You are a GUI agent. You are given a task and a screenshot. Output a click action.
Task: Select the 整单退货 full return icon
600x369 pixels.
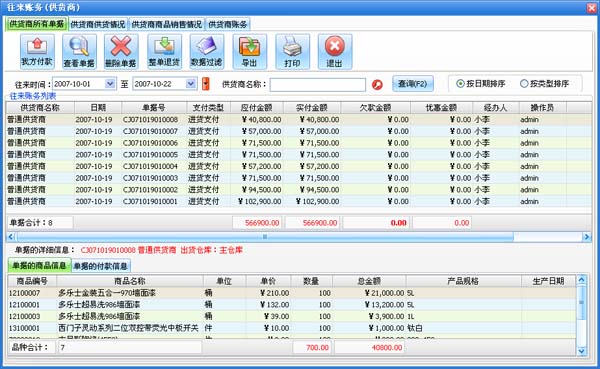[165, 52]
